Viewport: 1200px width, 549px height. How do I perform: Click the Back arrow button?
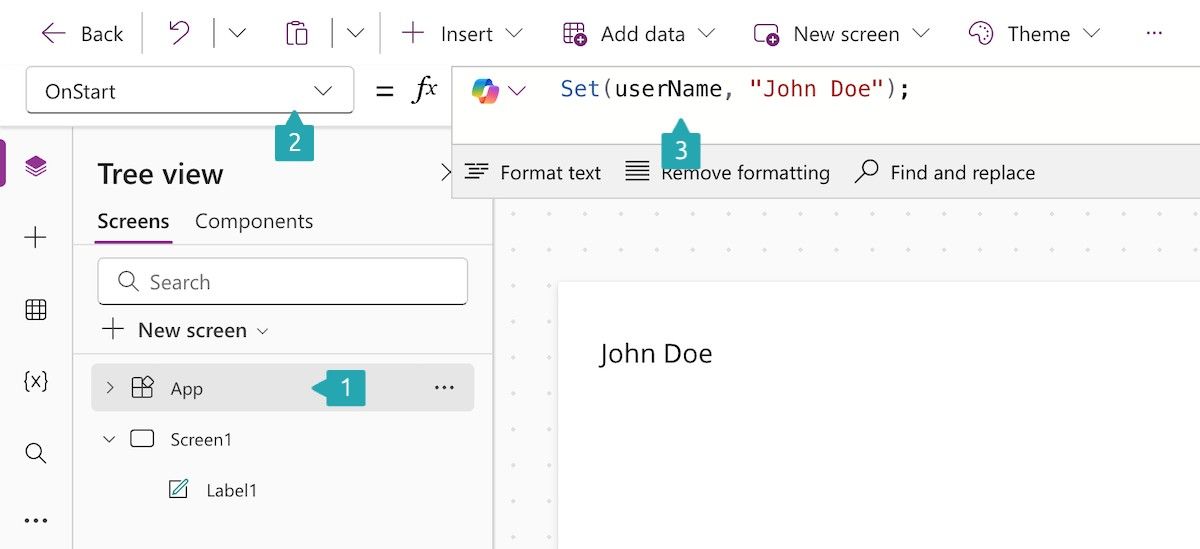point(82,34)
